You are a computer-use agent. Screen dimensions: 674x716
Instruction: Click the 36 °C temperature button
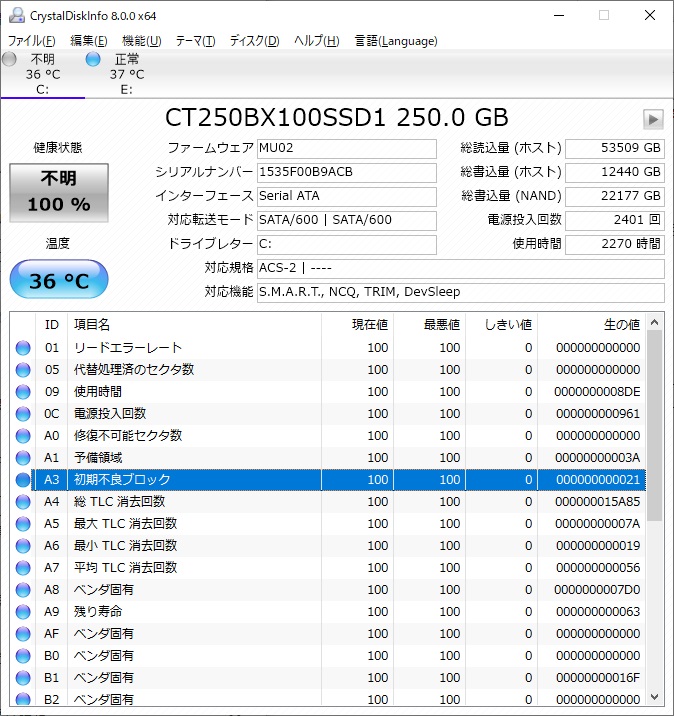point(59,279)
